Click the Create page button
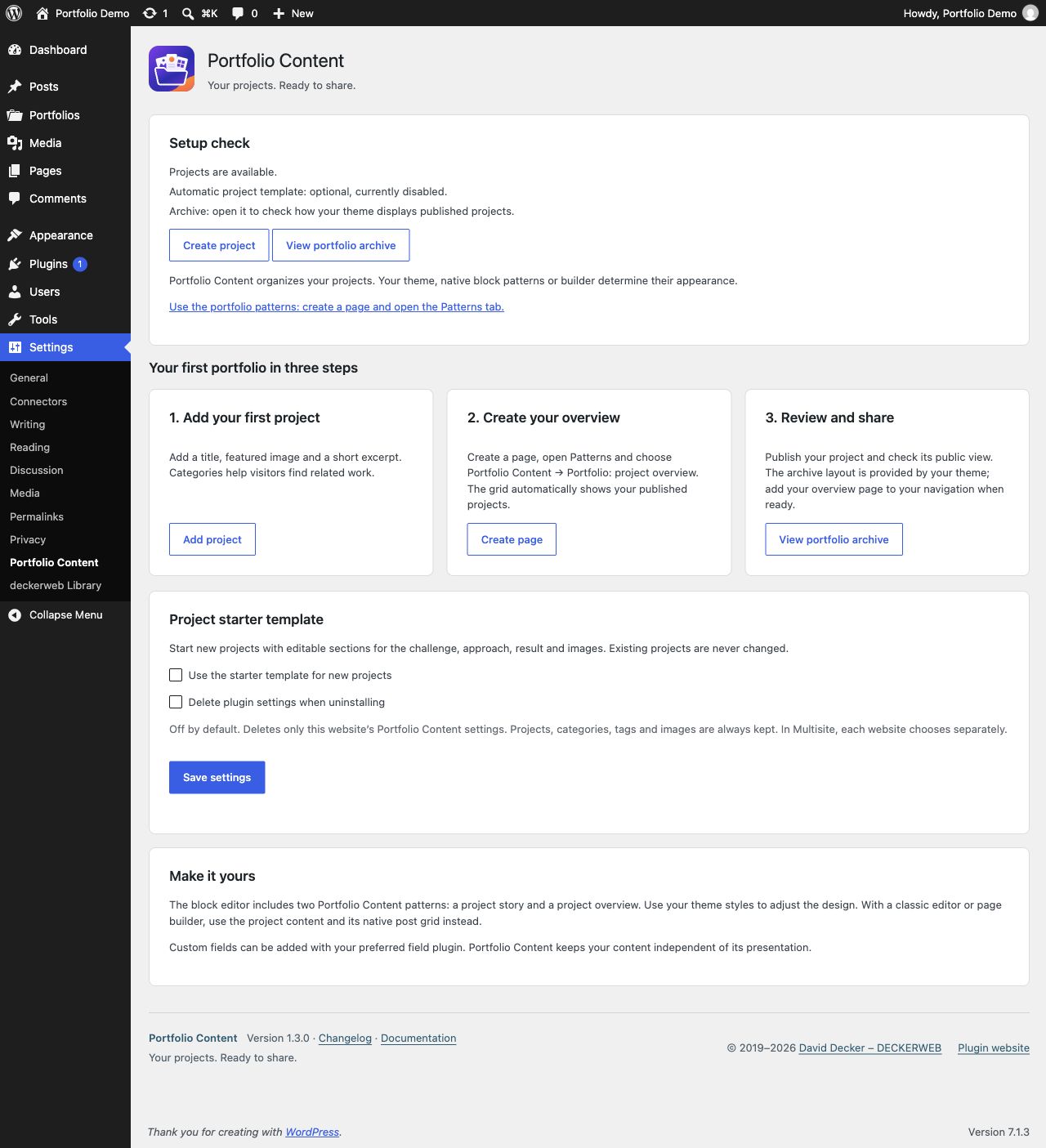The height and width of the screenshot is (1148, 1046). pyautogui.click(x=512, y=539)
